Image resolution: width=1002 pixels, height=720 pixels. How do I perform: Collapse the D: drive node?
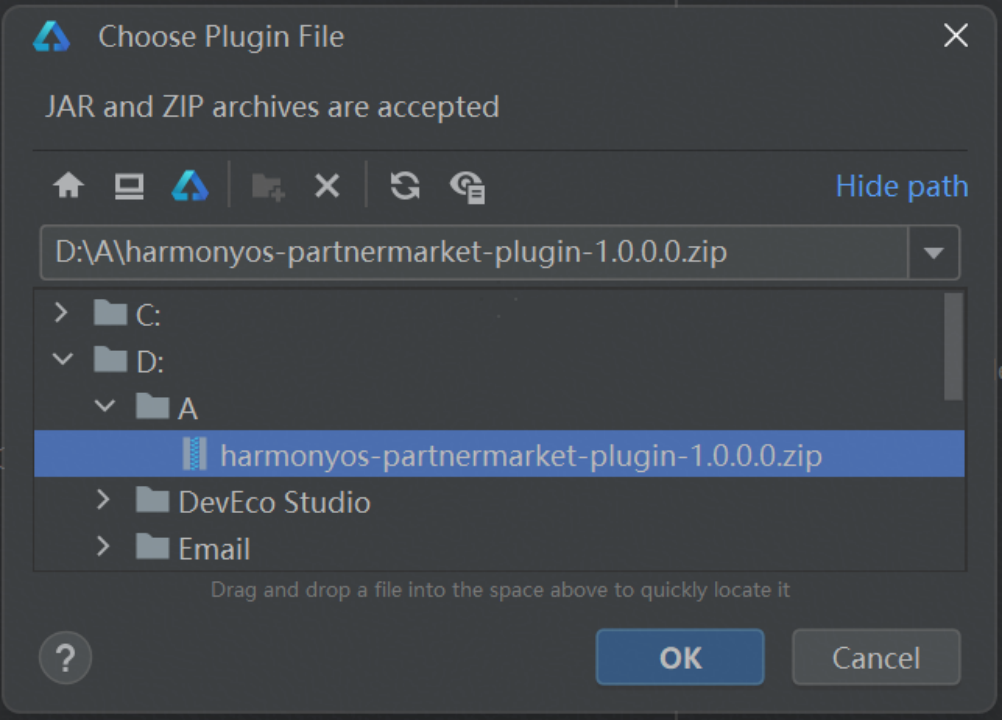tap(63, 359)
